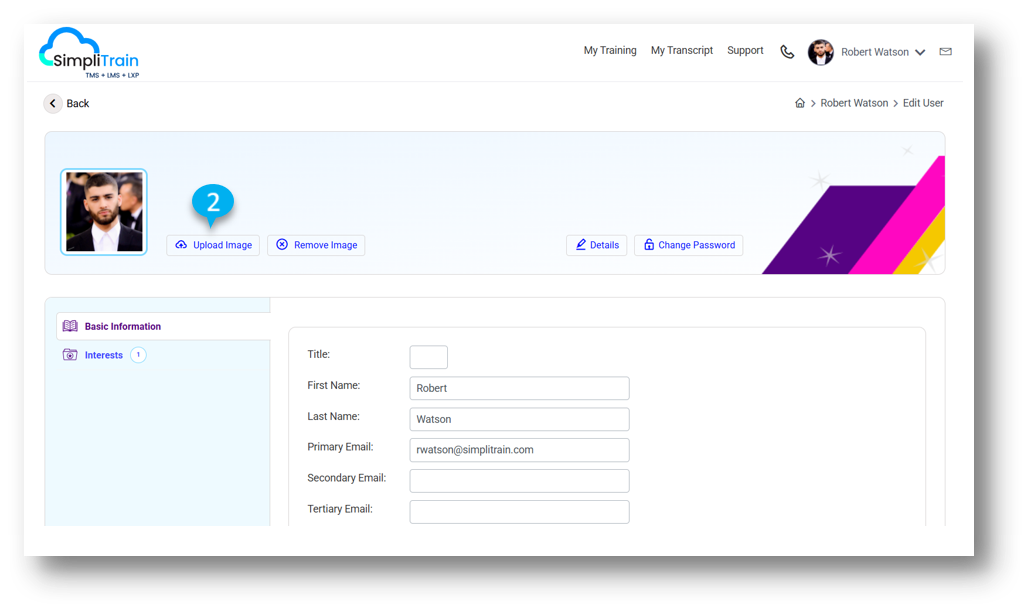
Task: Select the Basic Information tab
Action: click(x=122, y=327)
